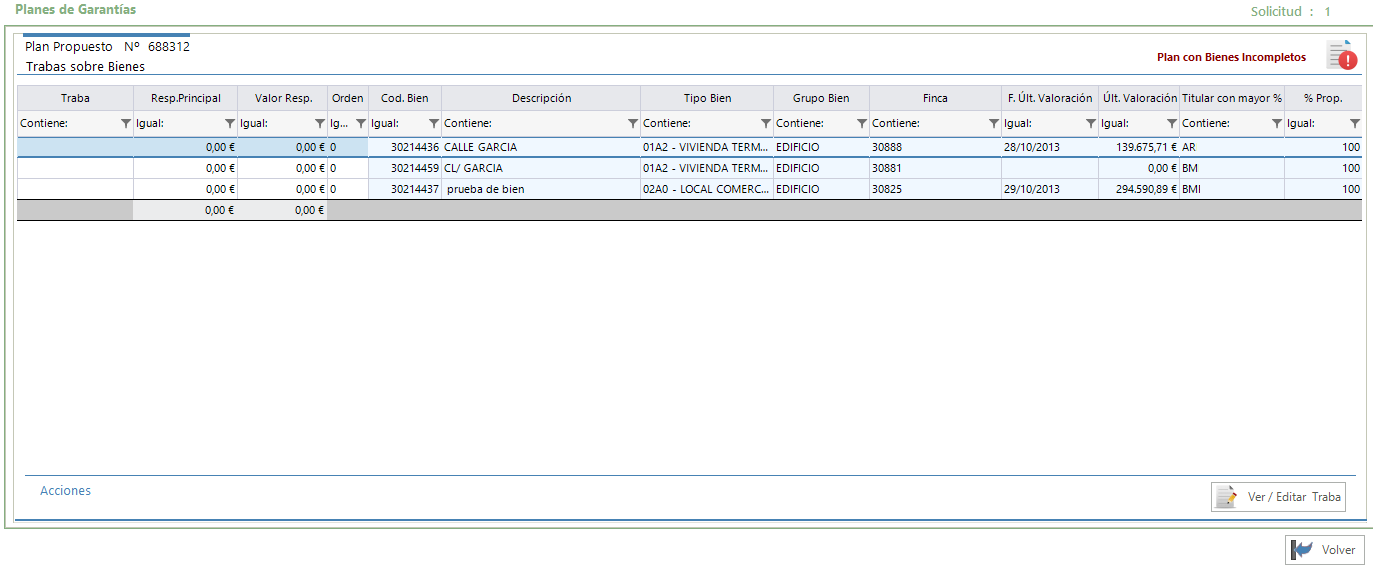Select row with bien code 30214436

[689, 147]
